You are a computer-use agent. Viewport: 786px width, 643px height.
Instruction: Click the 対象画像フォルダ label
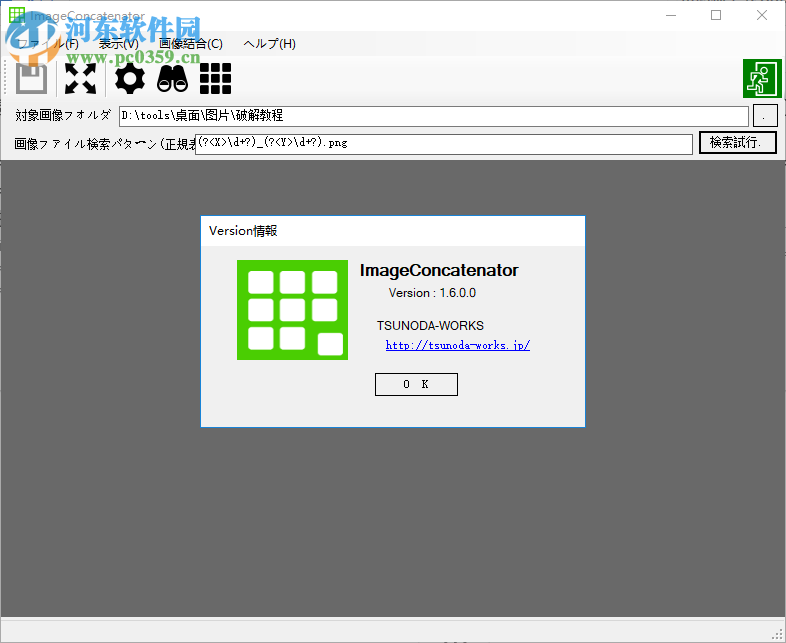63,115
